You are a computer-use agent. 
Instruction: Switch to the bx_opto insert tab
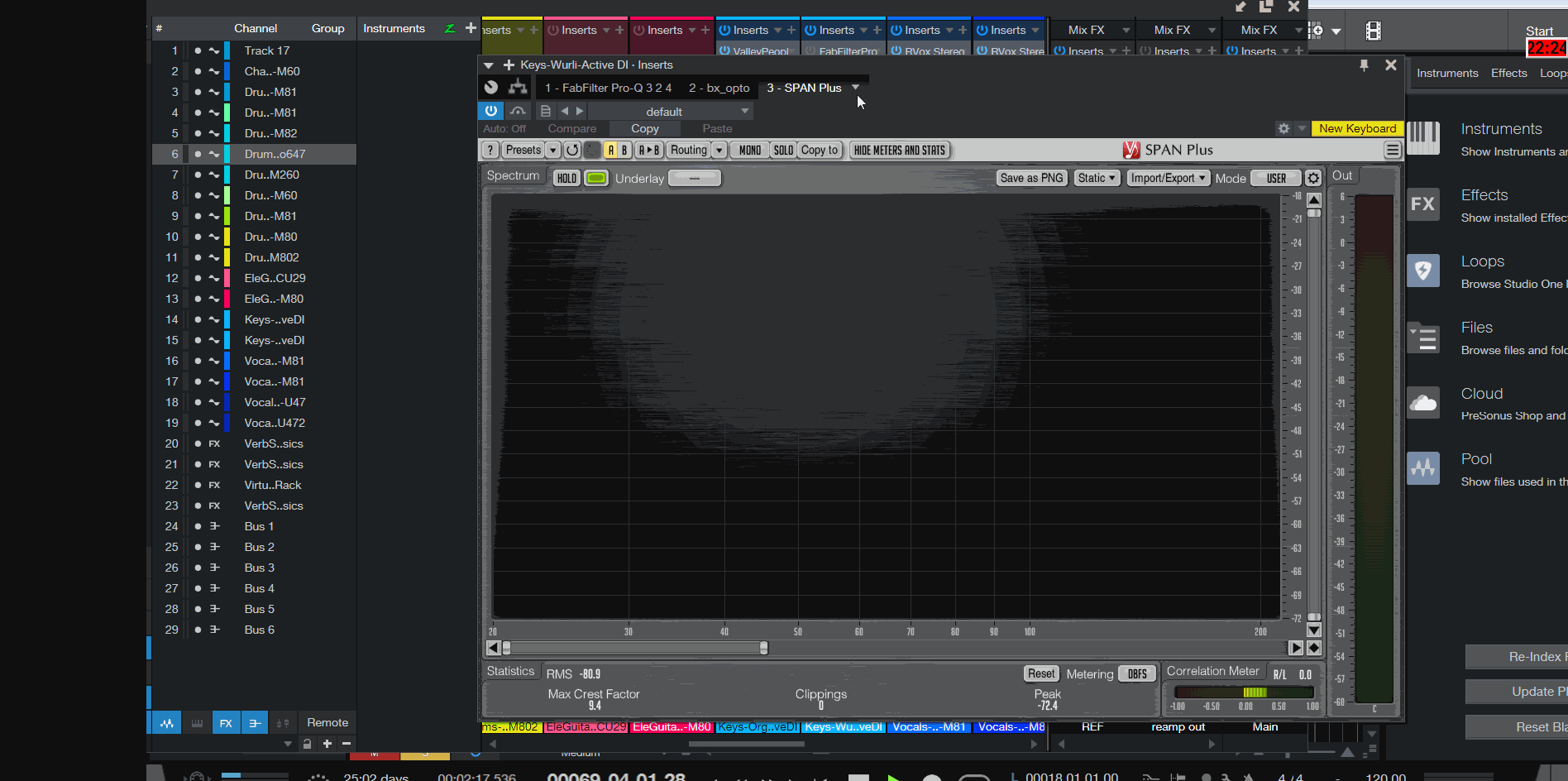pos(719,88)
